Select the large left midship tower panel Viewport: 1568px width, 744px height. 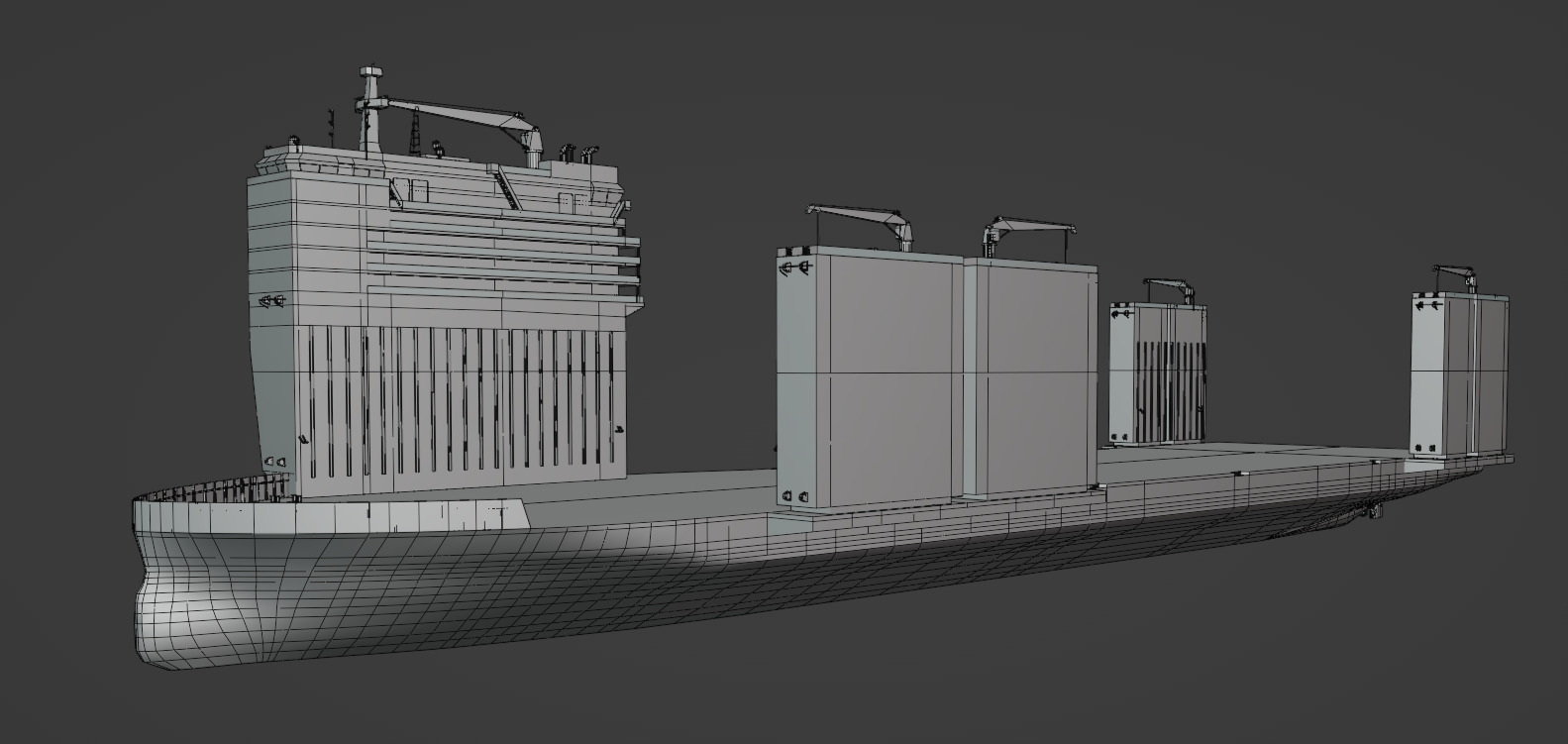[x=870, y=378]
